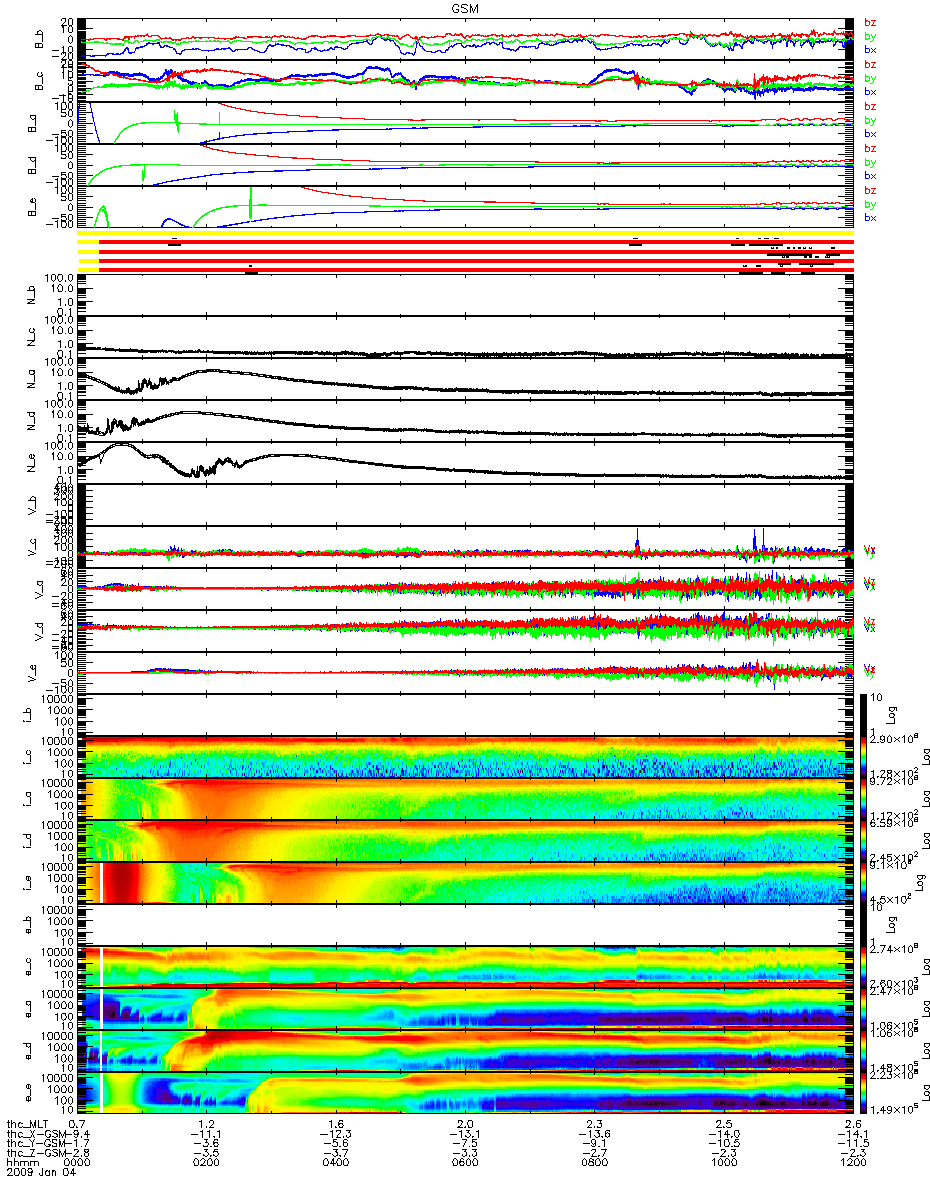Click the N_e density curve plot
Image resolution: width=930 pixels, height=1200 pixels.
coord(465,464)
